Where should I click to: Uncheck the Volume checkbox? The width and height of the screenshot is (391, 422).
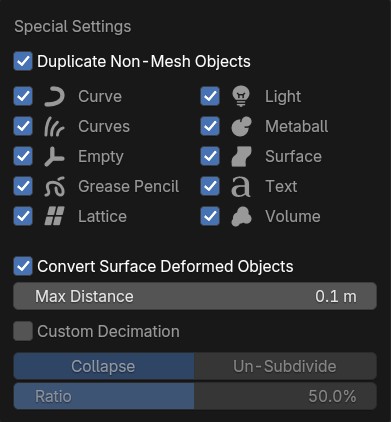coord(210,216)
